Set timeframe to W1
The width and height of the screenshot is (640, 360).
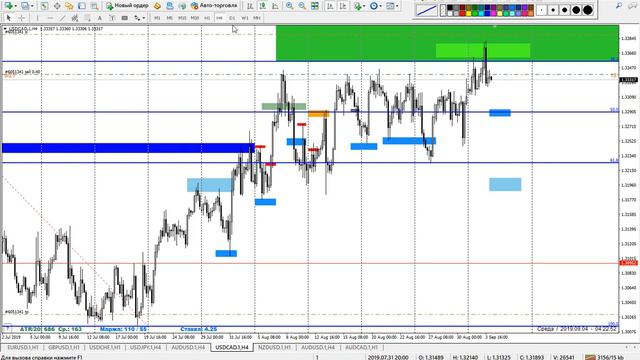[x=244, y=18]
